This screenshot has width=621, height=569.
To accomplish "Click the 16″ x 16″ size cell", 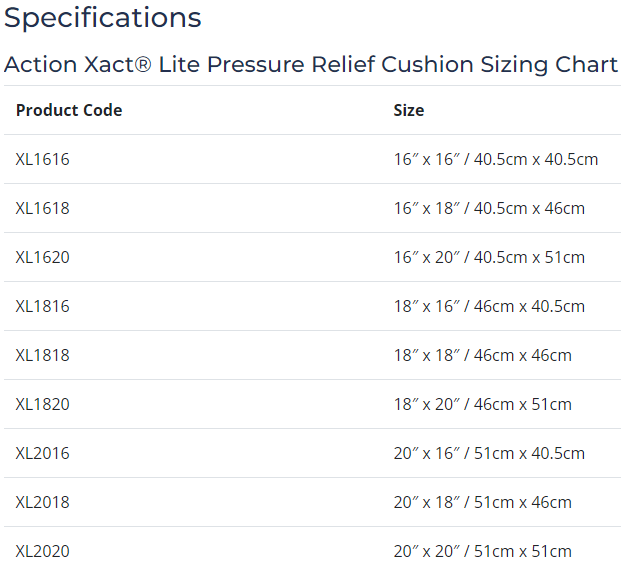I will (495, 159).
